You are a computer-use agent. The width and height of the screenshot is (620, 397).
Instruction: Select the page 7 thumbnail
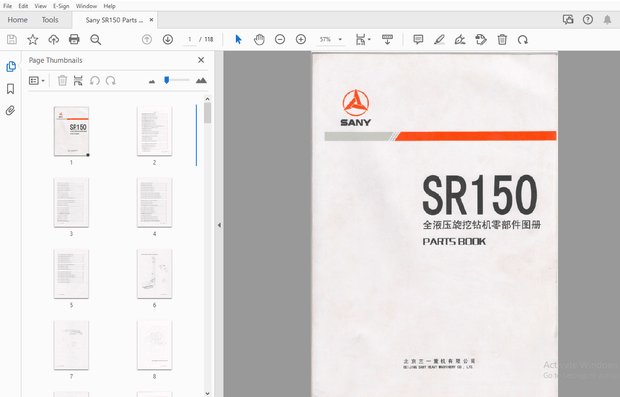pyautogui.click(x=71, y=345)
